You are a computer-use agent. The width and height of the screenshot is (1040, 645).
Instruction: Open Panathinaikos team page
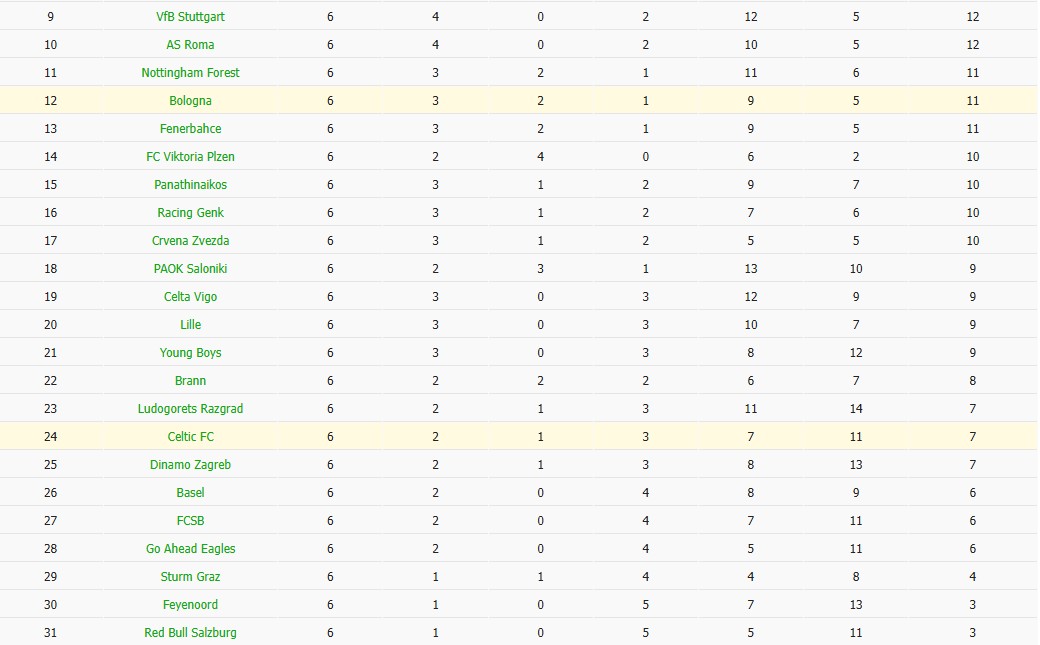coord(190,185)
